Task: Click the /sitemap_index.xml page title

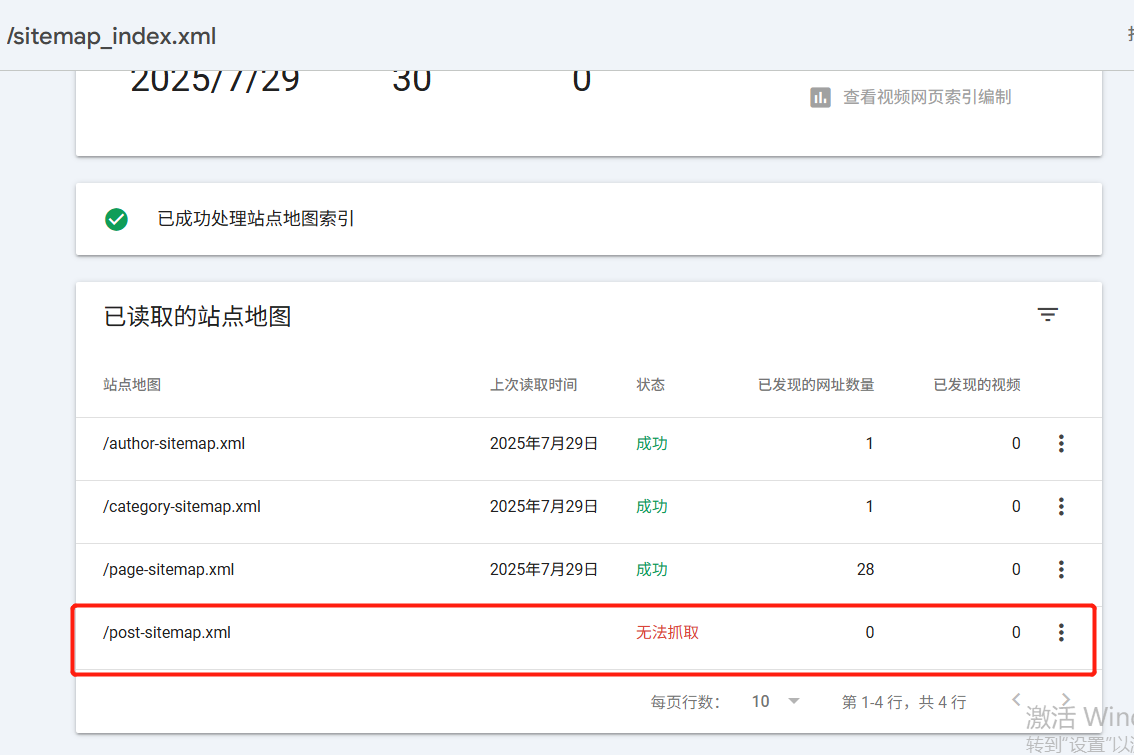Action: coord(110,36)
